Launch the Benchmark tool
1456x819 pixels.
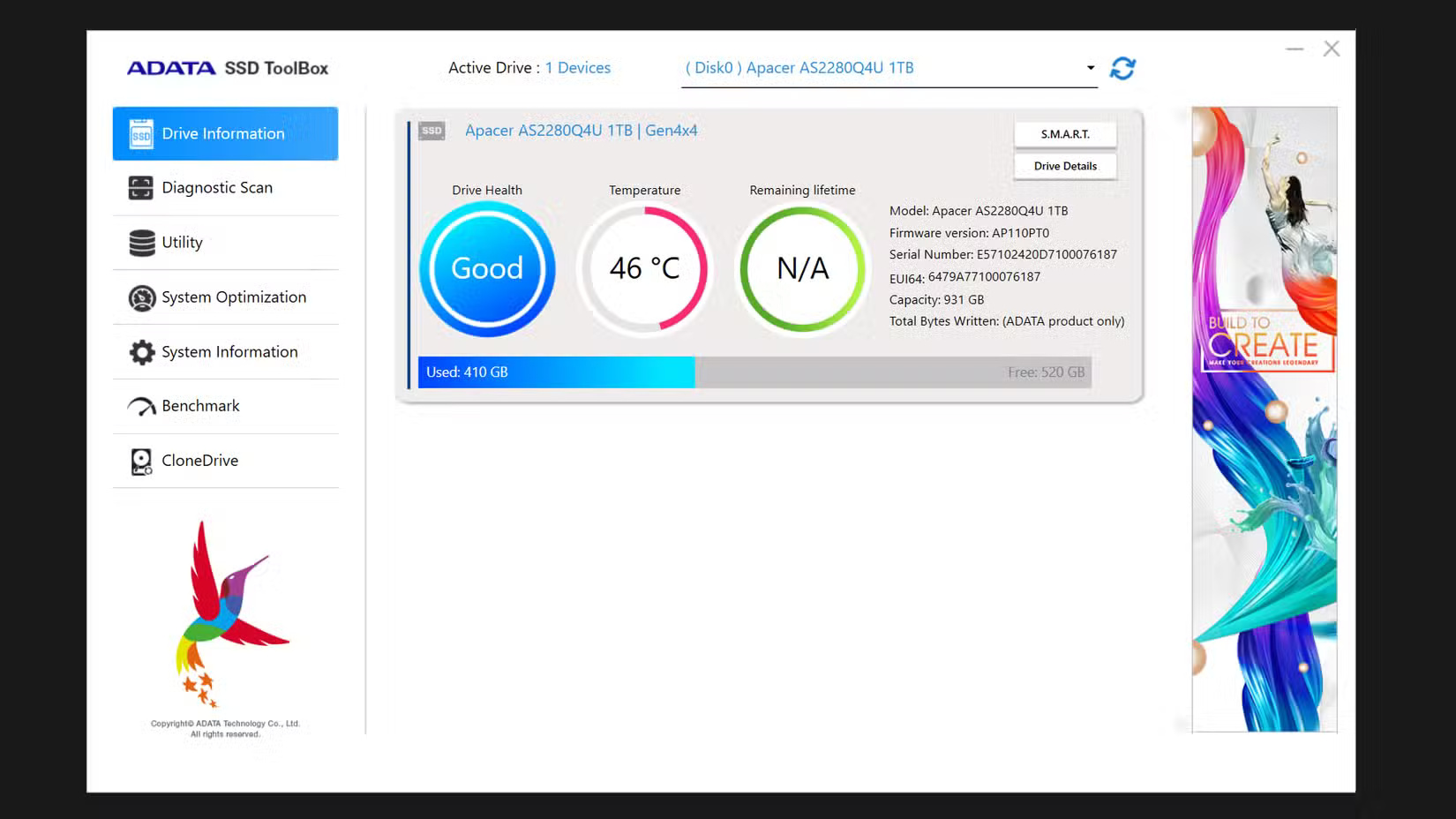tap(200, 405)
